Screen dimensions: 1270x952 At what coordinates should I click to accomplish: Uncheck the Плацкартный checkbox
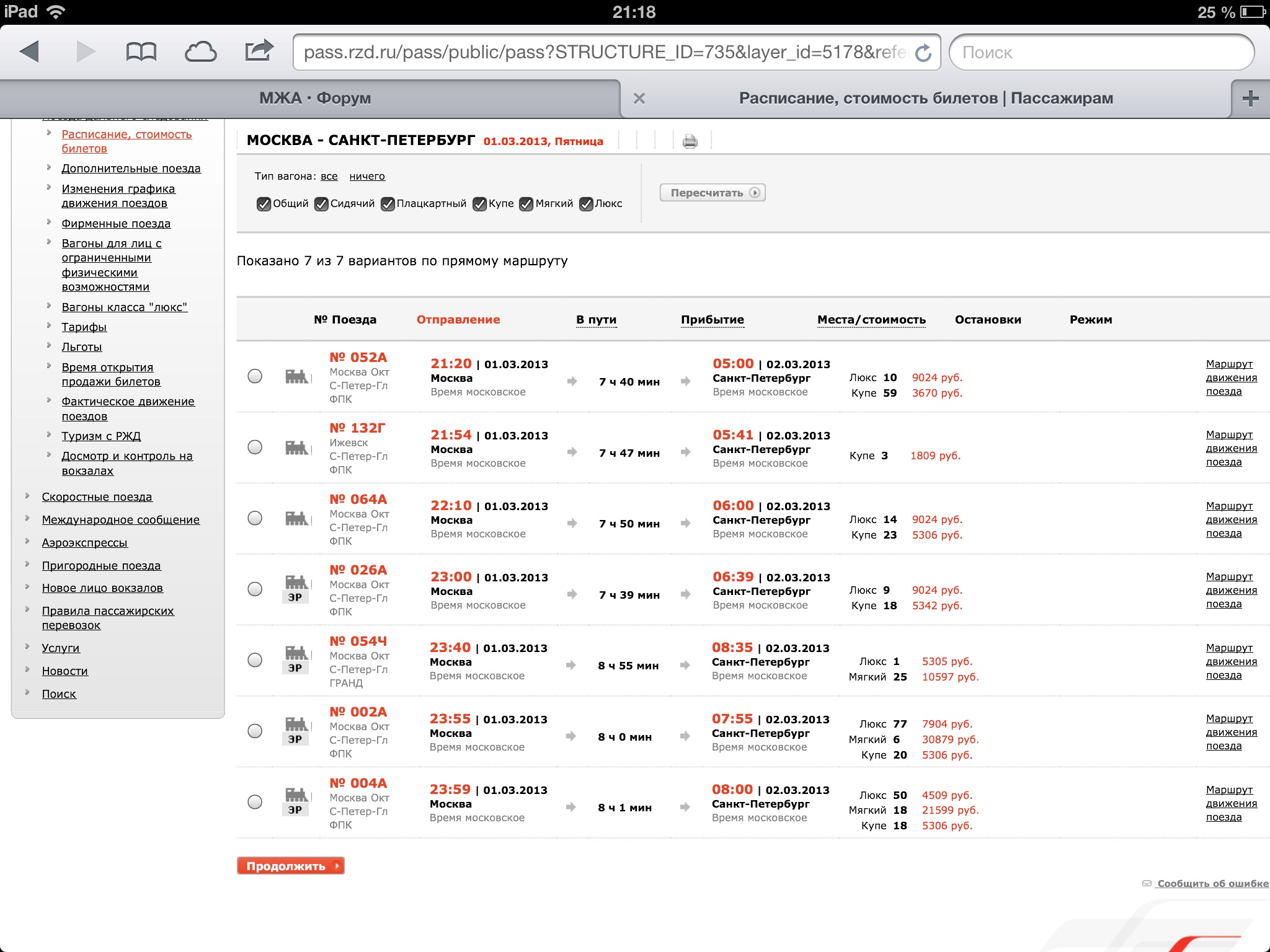(388, 204)
